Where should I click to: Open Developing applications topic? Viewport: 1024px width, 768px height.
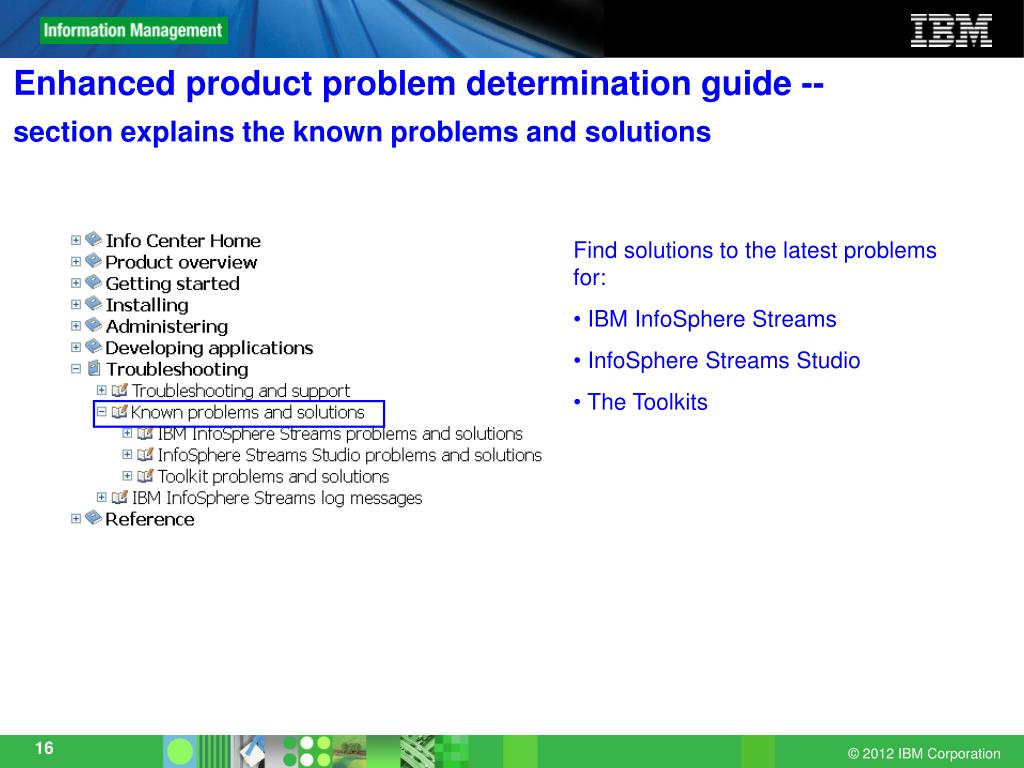click(x=209, y=348)
